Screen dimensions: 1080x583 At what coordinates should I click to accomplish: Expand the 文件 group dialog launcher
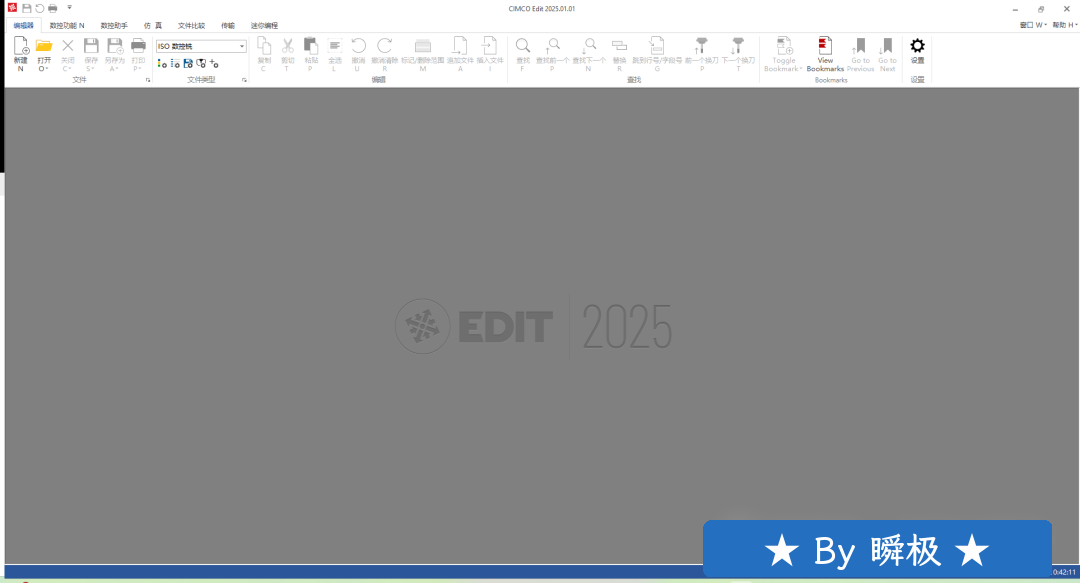(148, 79)
